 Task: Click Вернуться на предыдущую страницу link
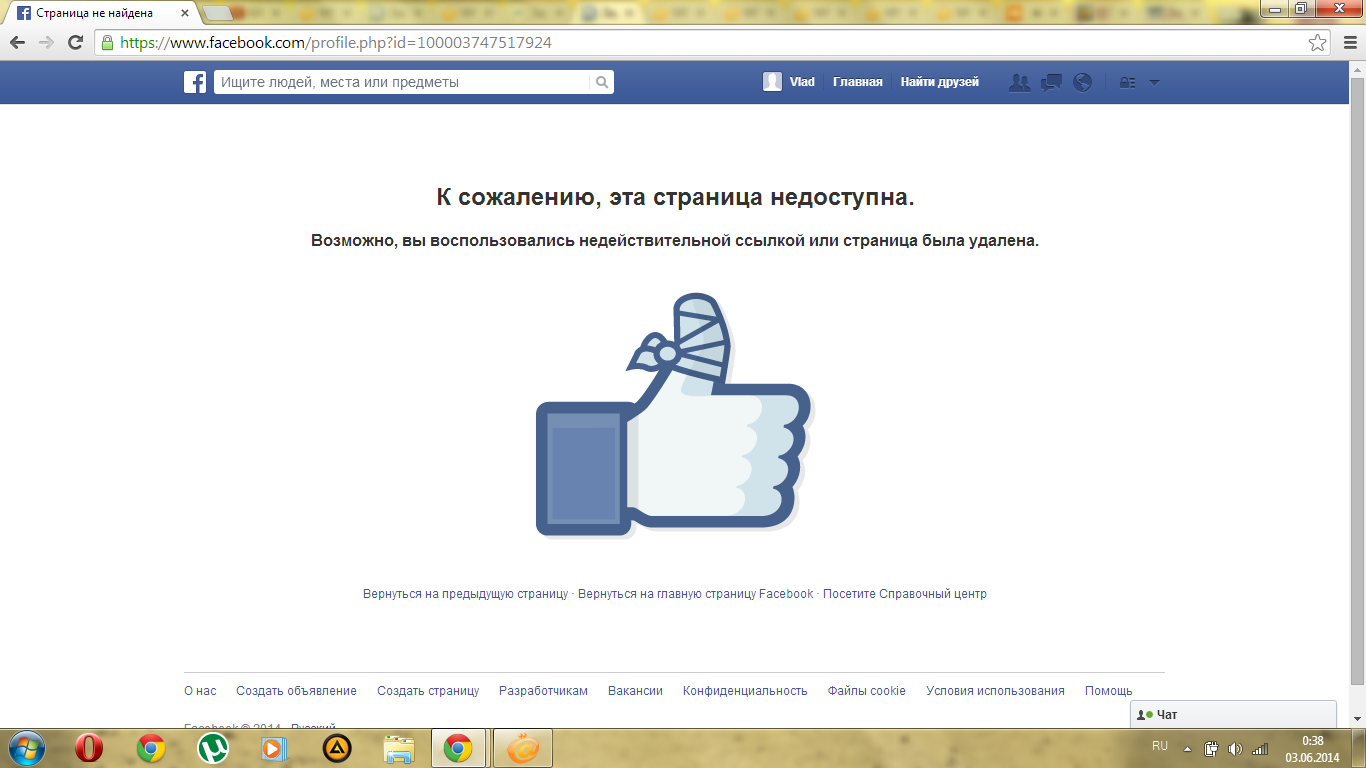[465, 594]
